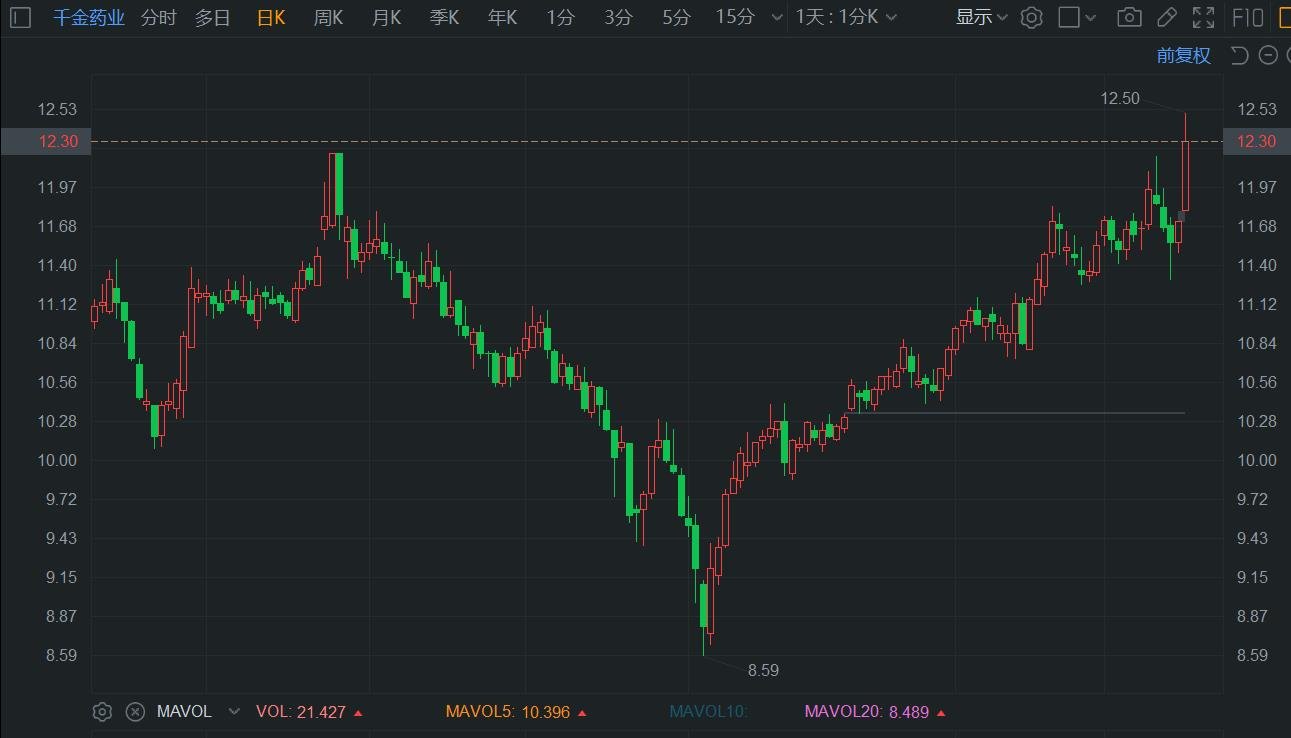Click the undo arrow next to 前复权
Image resolution: width=1291 pixels, height=738 pixels.
click(x=1240, y=55)
